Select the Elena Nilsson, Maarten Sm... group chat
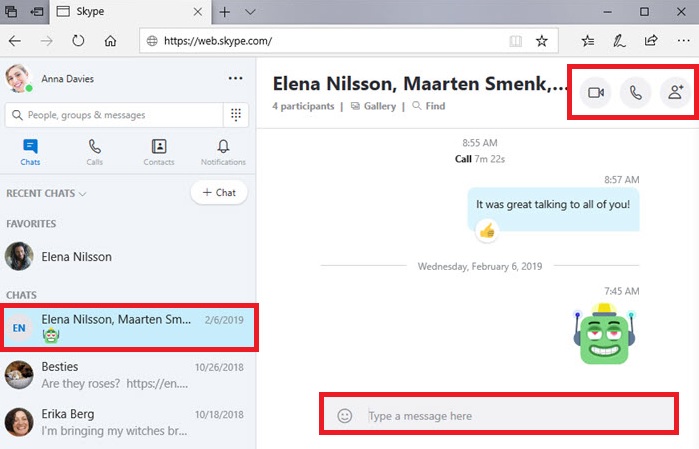 point(129,327)
